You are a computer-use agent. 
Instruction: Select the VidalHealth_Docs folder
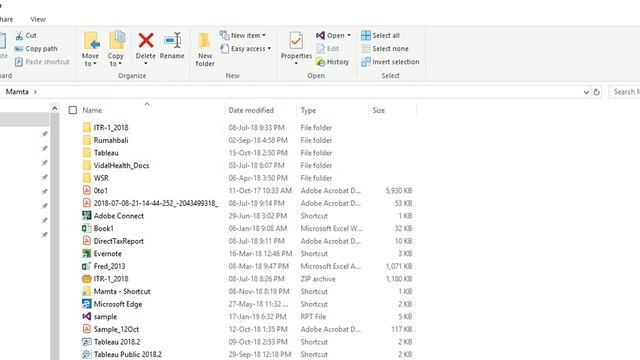pyautogui.click(x=121, y=165)
